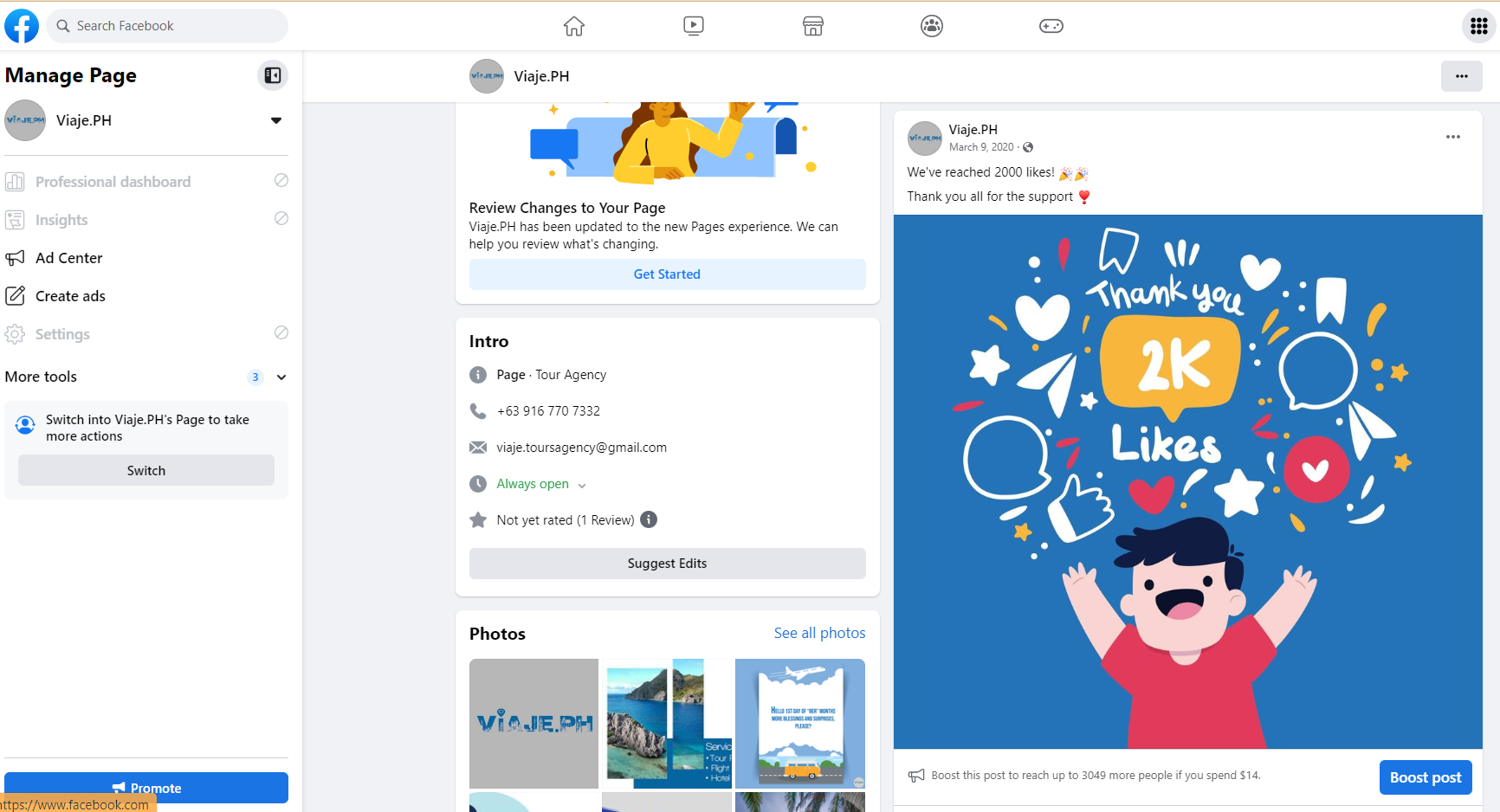Open the Groups icon
The height and width of the screenshot is (812, 1500).
[x=932, y=26]
